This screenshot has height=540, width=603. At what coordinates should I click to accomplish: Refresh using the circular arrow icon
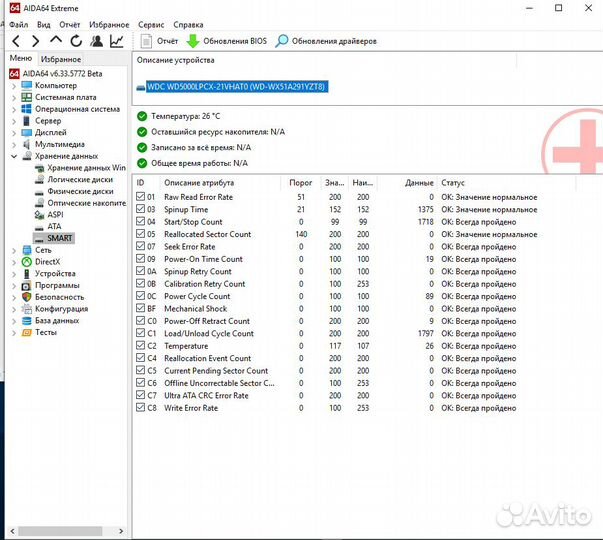pos(76,41)
